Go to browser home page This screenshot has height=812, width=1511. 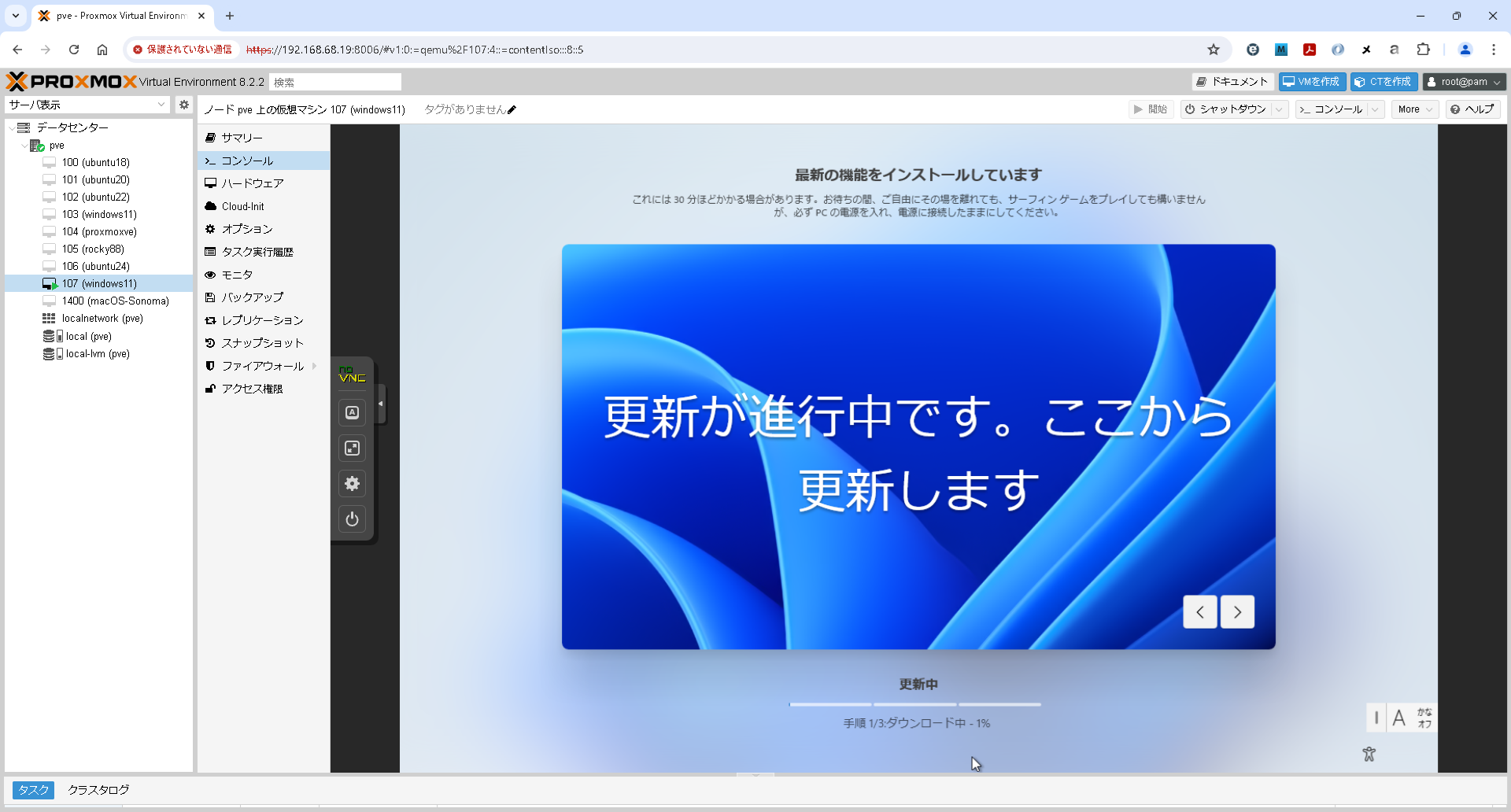click(102, 50)
